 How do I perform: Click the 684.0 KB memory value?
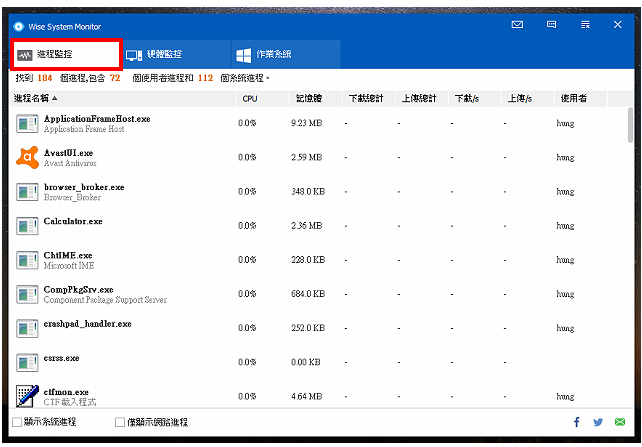[x=308, y=294]
